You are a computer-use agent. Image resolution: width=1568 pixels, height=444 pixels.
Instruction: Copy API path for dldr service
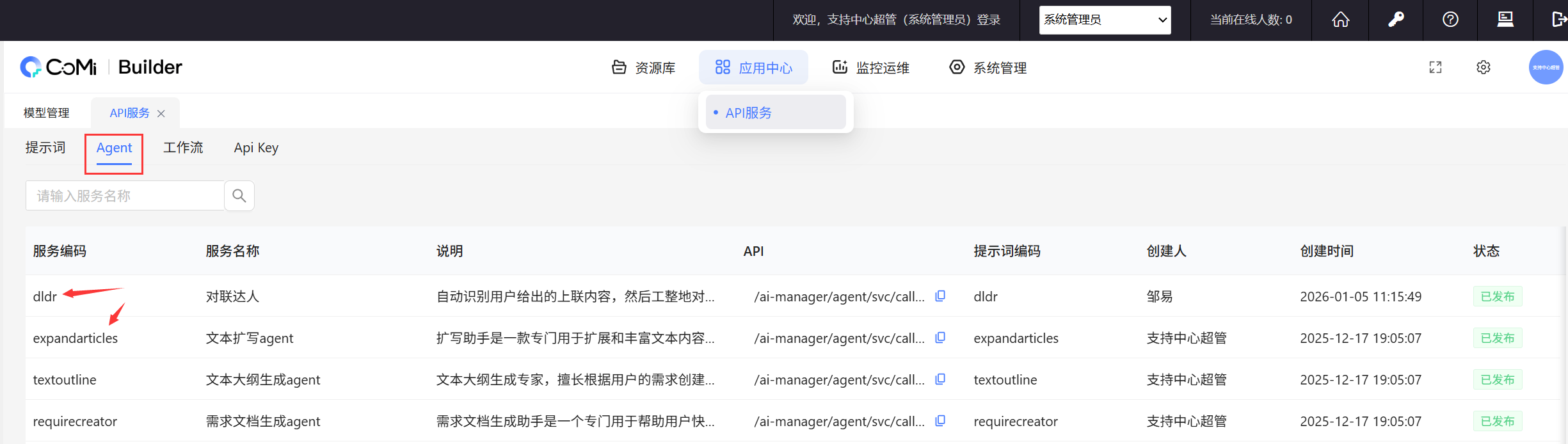tap(940, 296)
